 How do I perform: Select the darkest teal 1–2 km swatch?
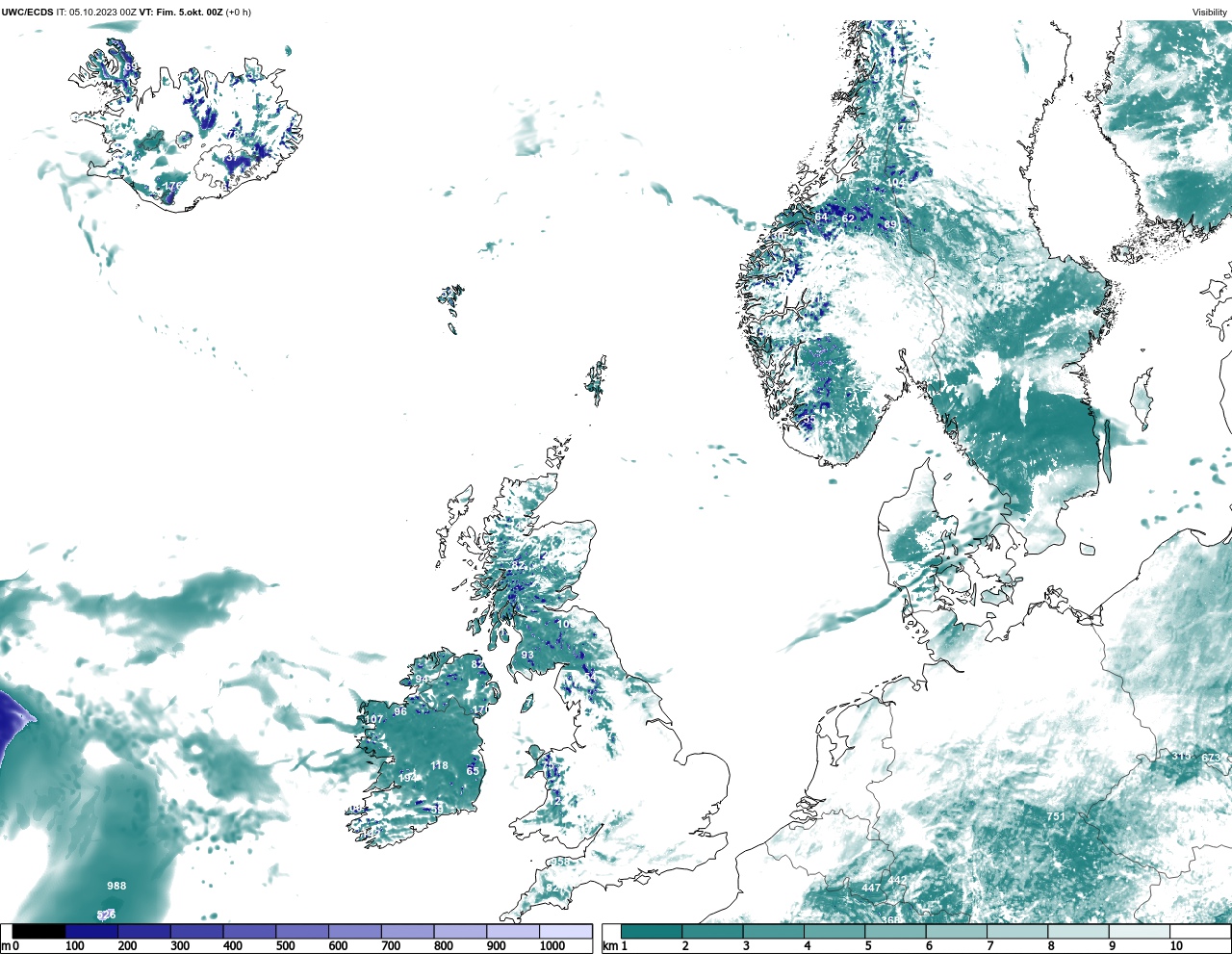(652, 932)
